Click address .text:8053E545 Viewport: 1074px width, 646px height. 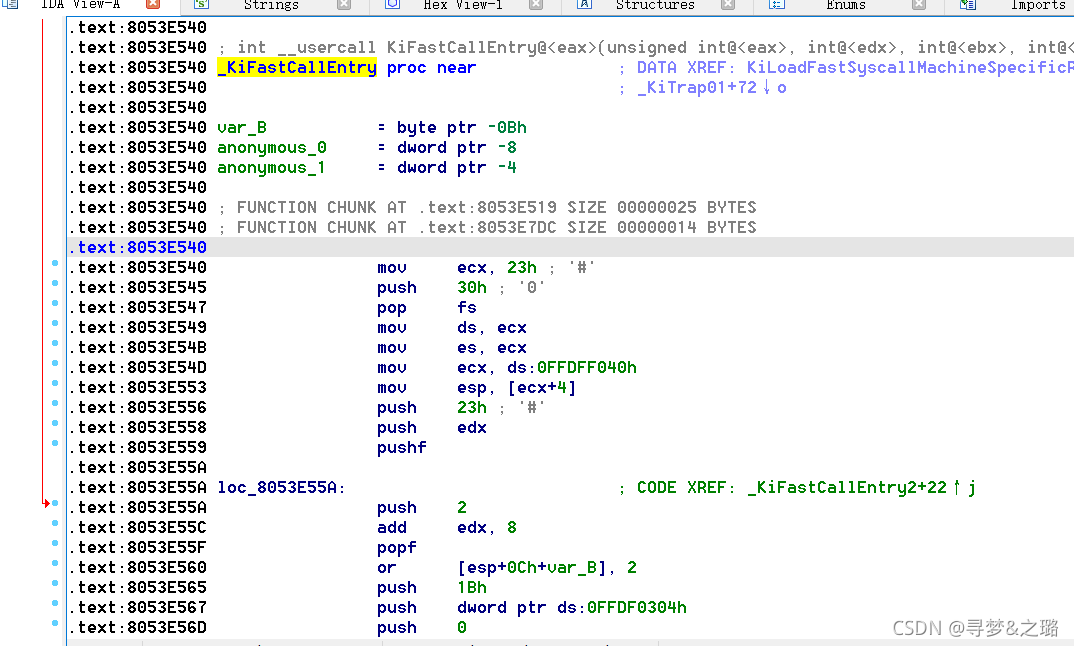[138, 288]
